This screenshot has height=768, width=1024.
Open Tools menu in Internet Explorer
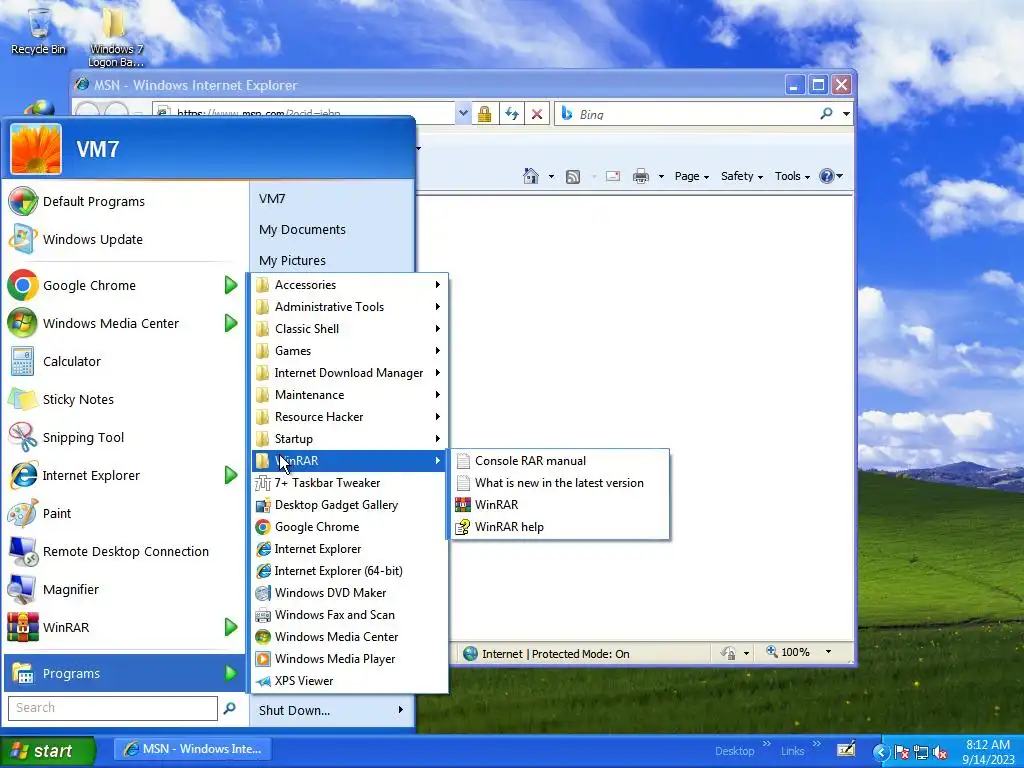(792, 176)
